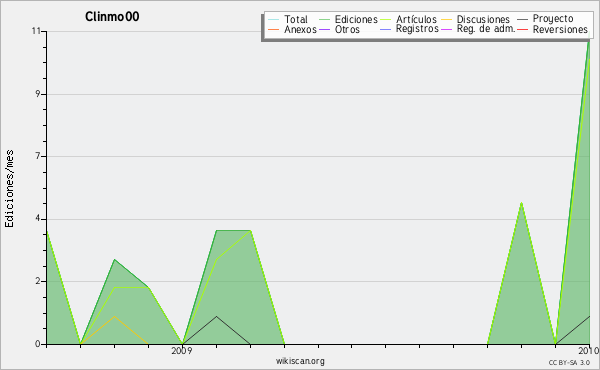The height and width of the screenshot is (370, 600).
Task: Click the Total legend label
Action: 295,19
